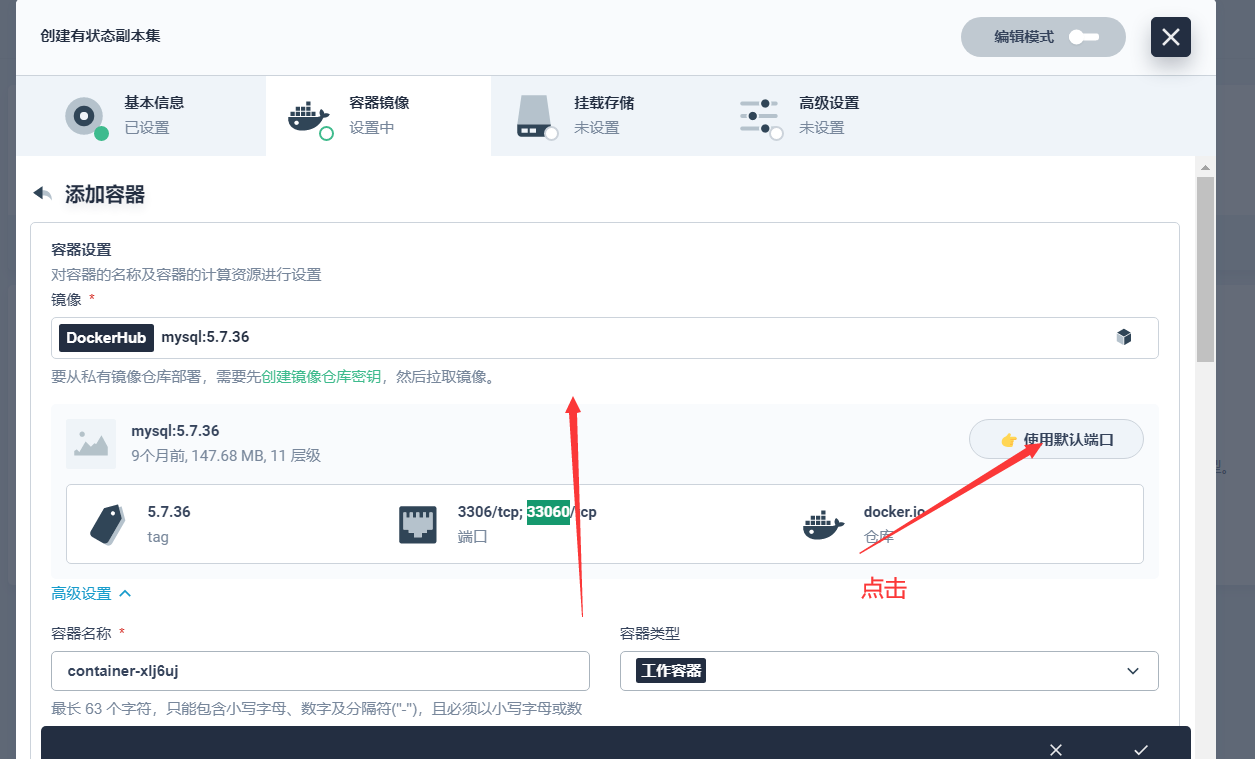Click the 使用默认端口 button
Viewport: 1255px width, 759px height.
point(1056,439)
